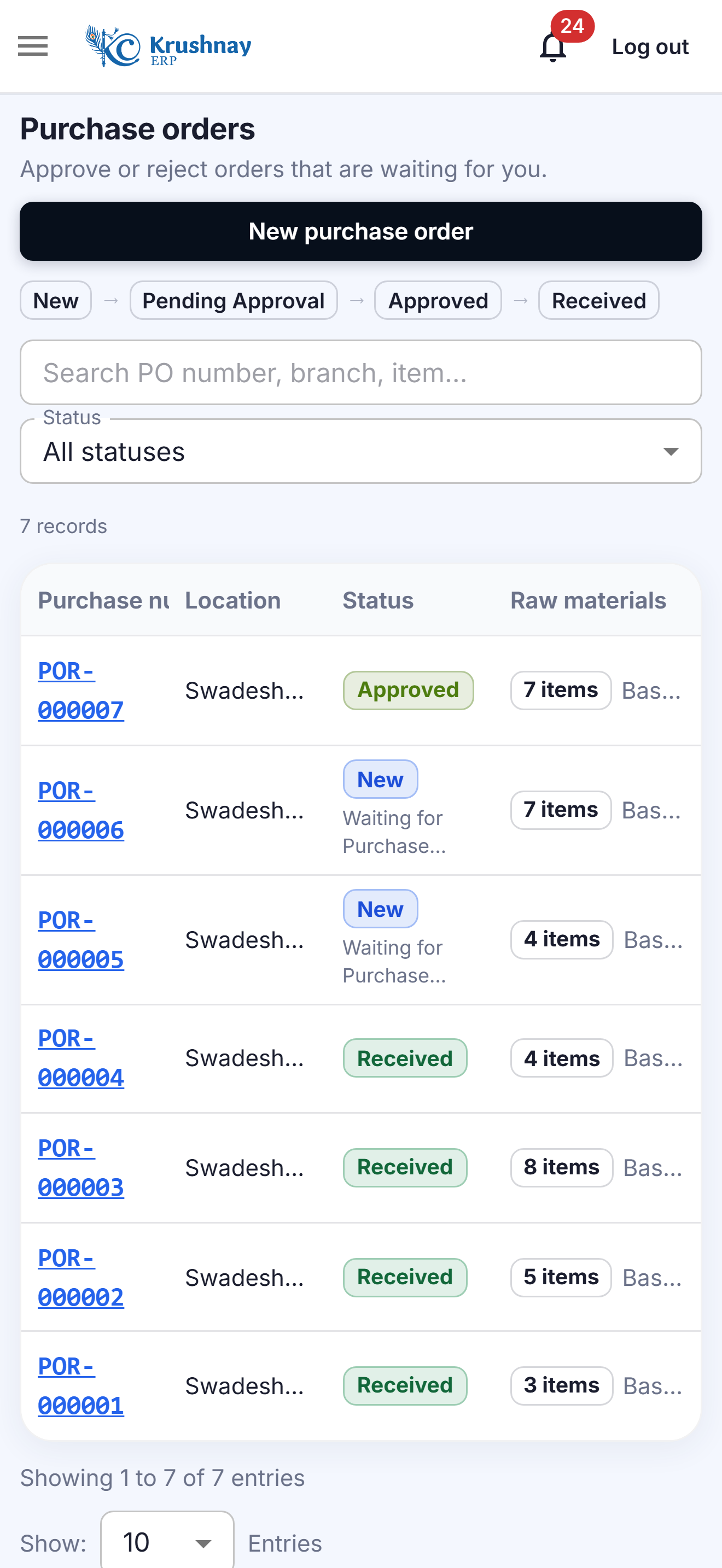Click the 5 items badge on POR-000002

pos(561,1277)
